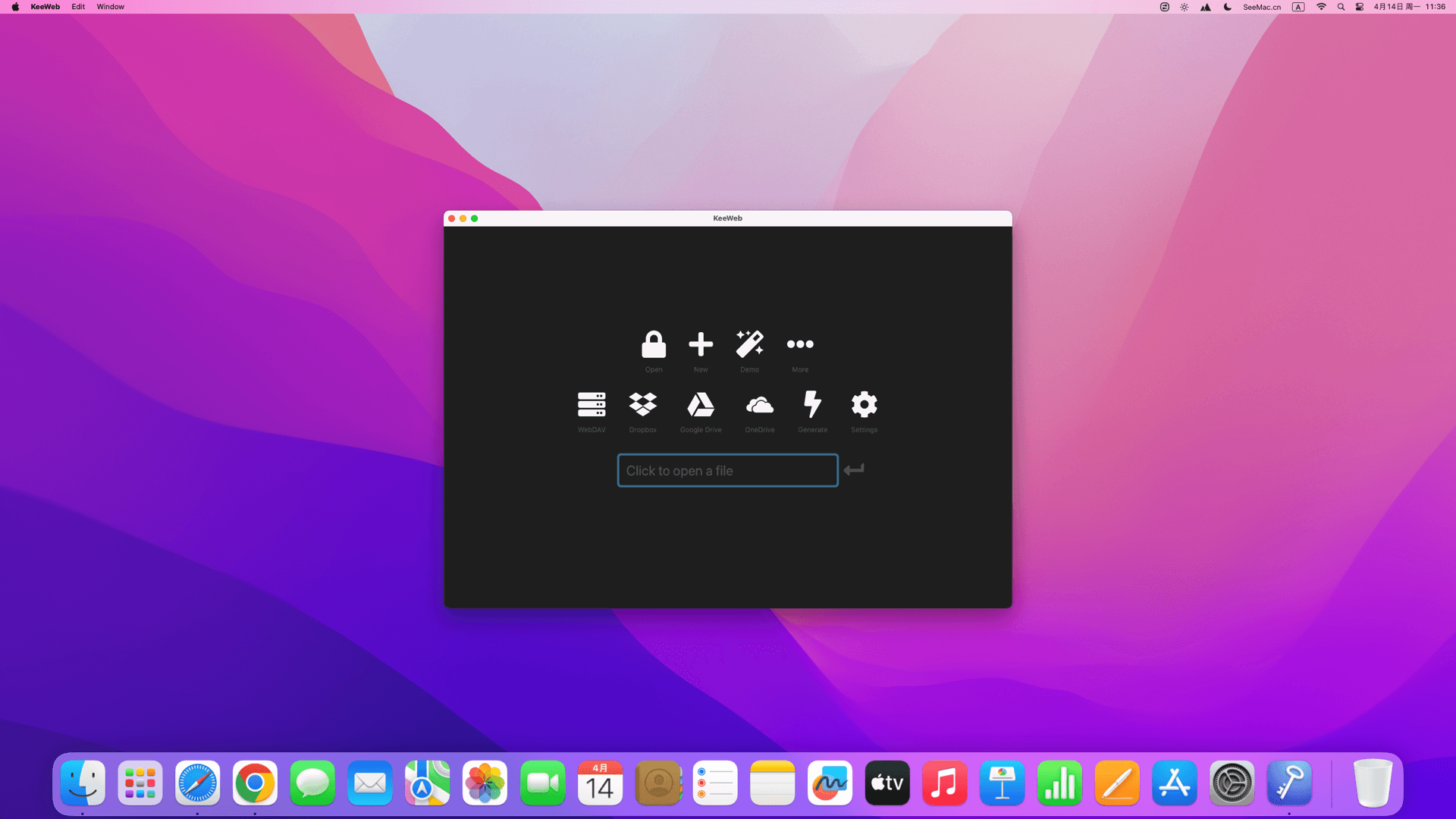Toggle Control Center in menu bar
1456x819 pixels.
tap(1360, 7)
